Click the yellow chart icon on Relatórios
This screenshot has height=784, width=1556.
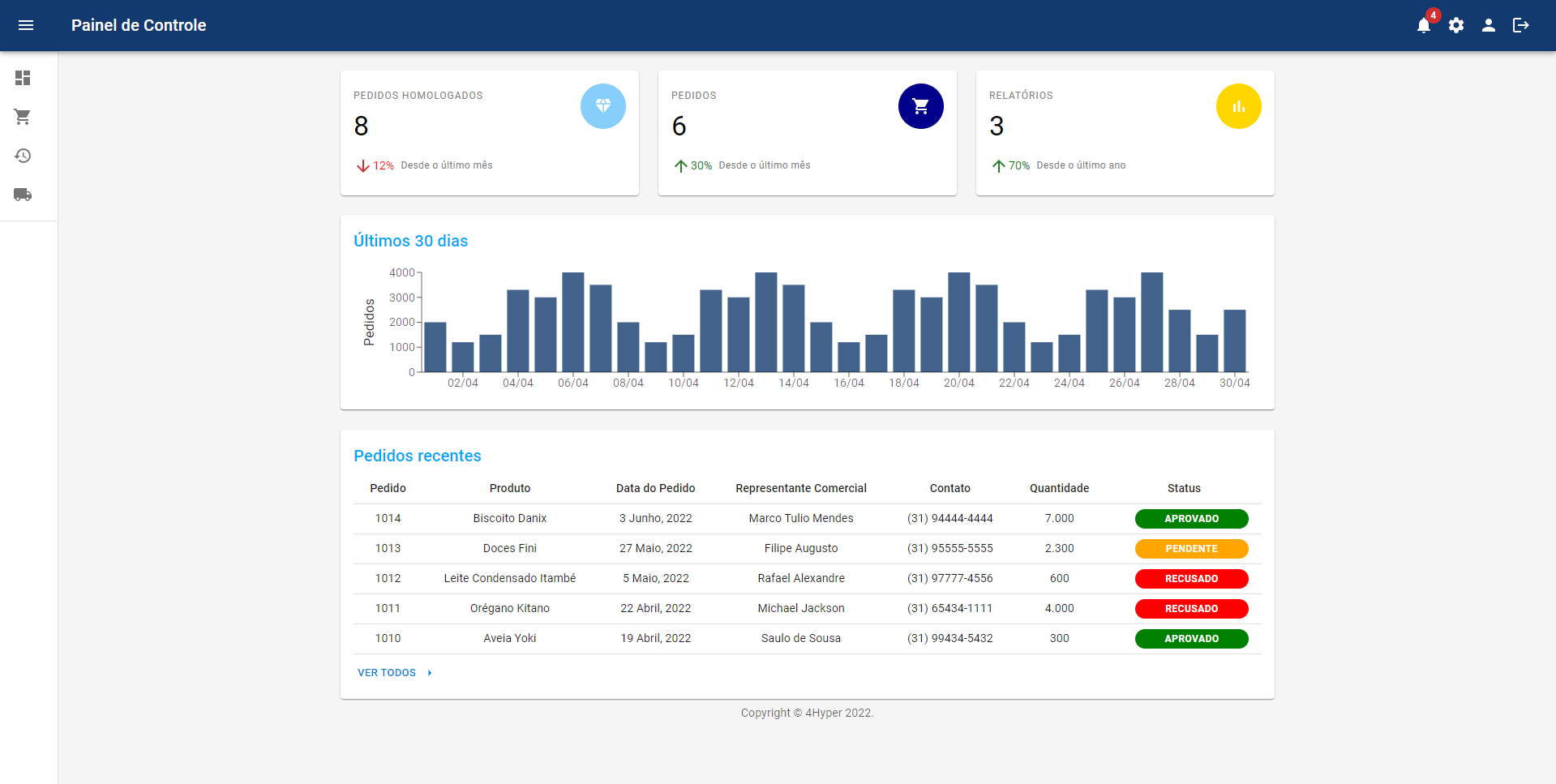[x=1238, y=106]
